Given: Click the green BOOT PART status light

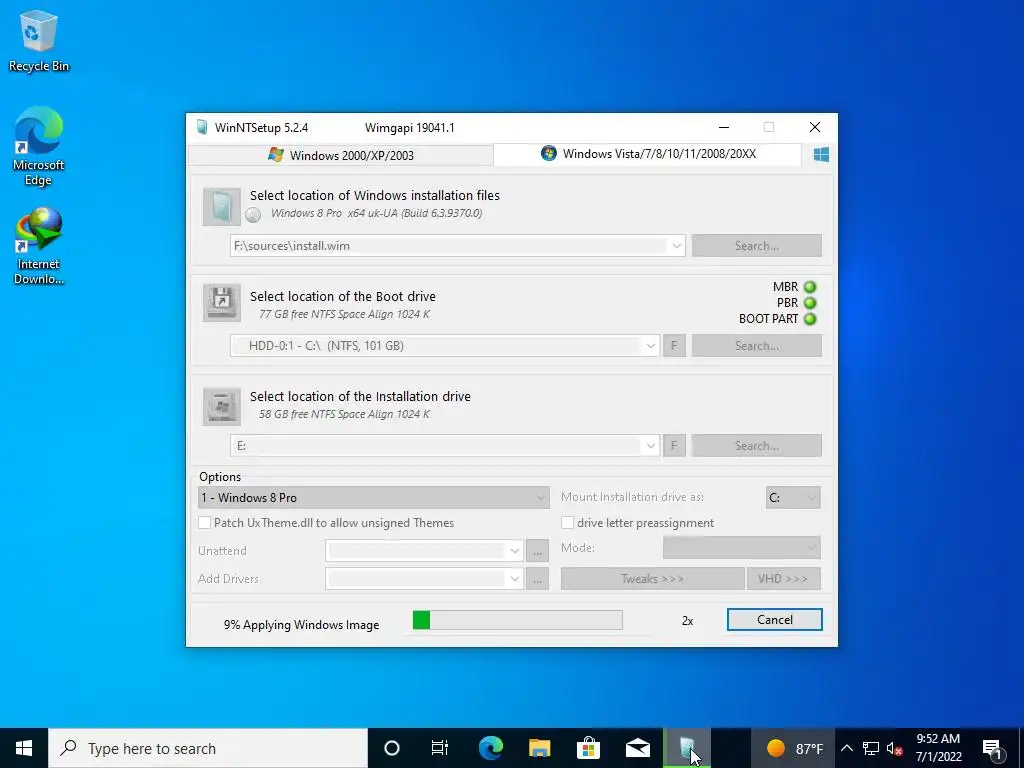Looking at the screenshot, I should (x=810, y=319).
